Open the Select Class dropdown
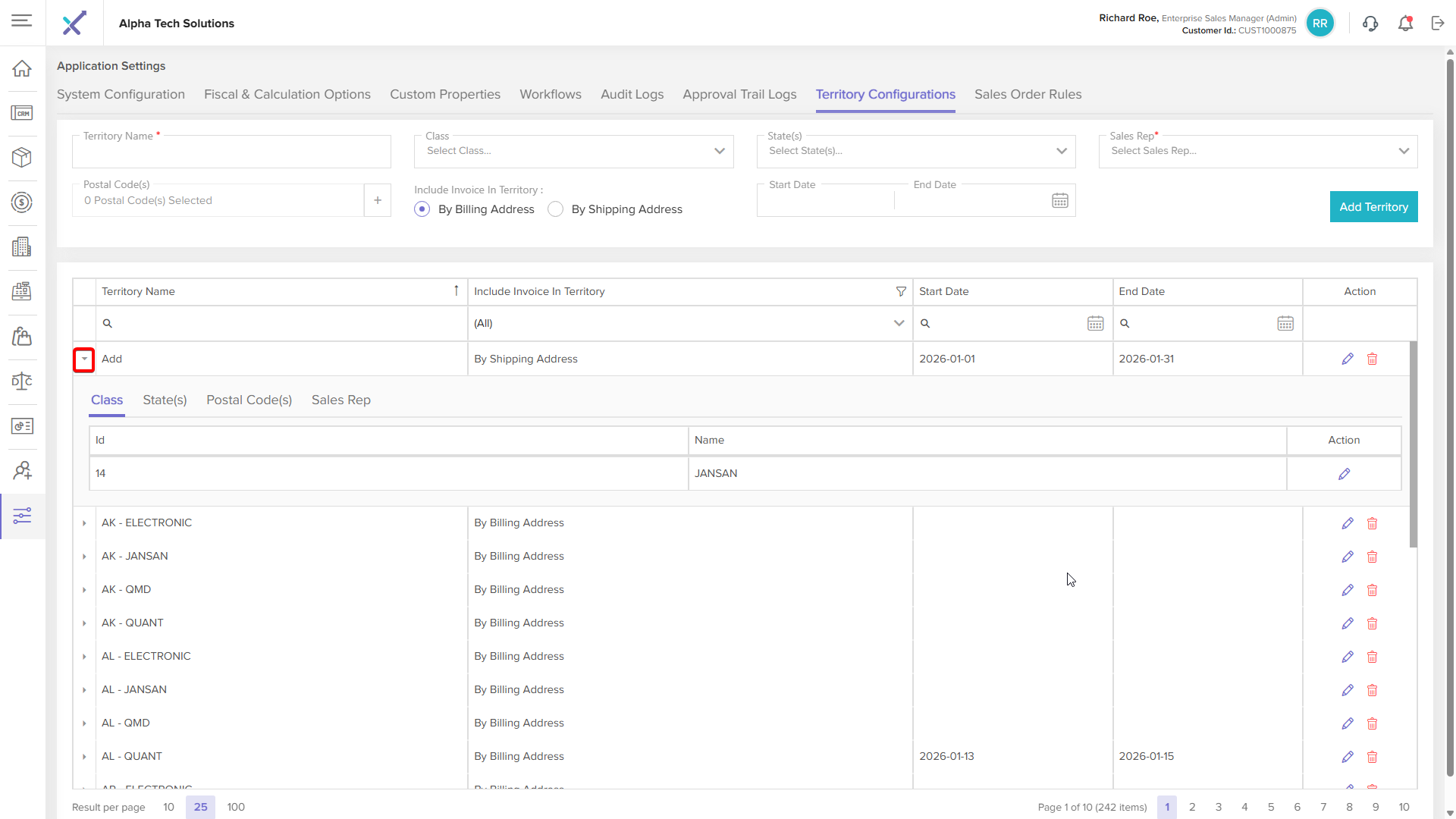 click(x=573, y=151)
